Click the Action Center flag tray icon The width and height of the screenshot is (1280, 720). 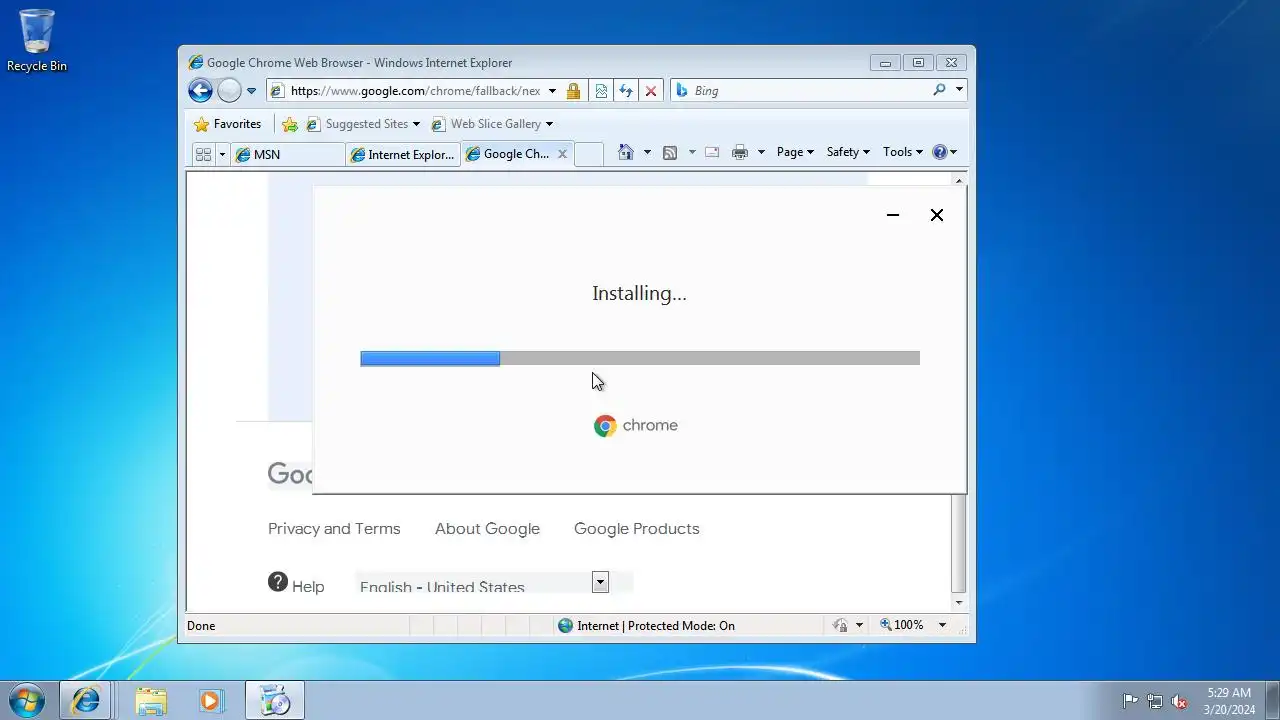click(x=1131, y=701)
